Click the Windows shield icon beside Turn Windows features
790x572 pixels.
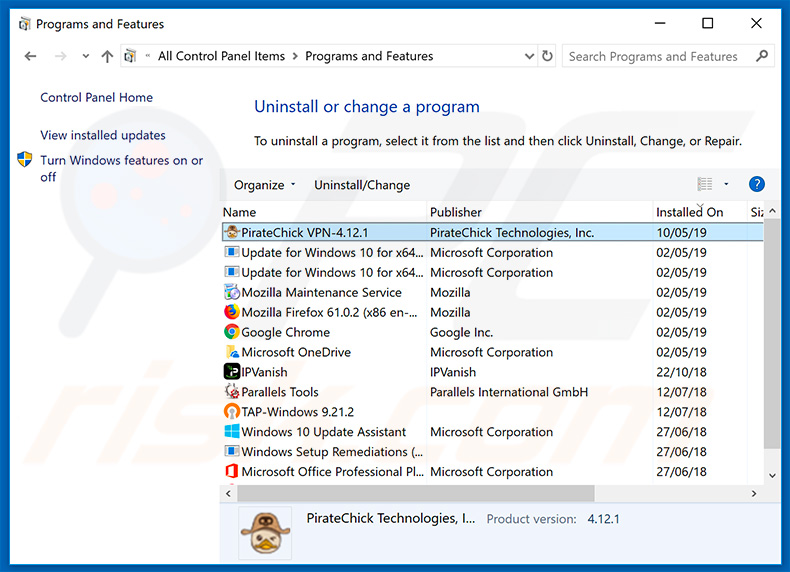[x=25, y=160]
